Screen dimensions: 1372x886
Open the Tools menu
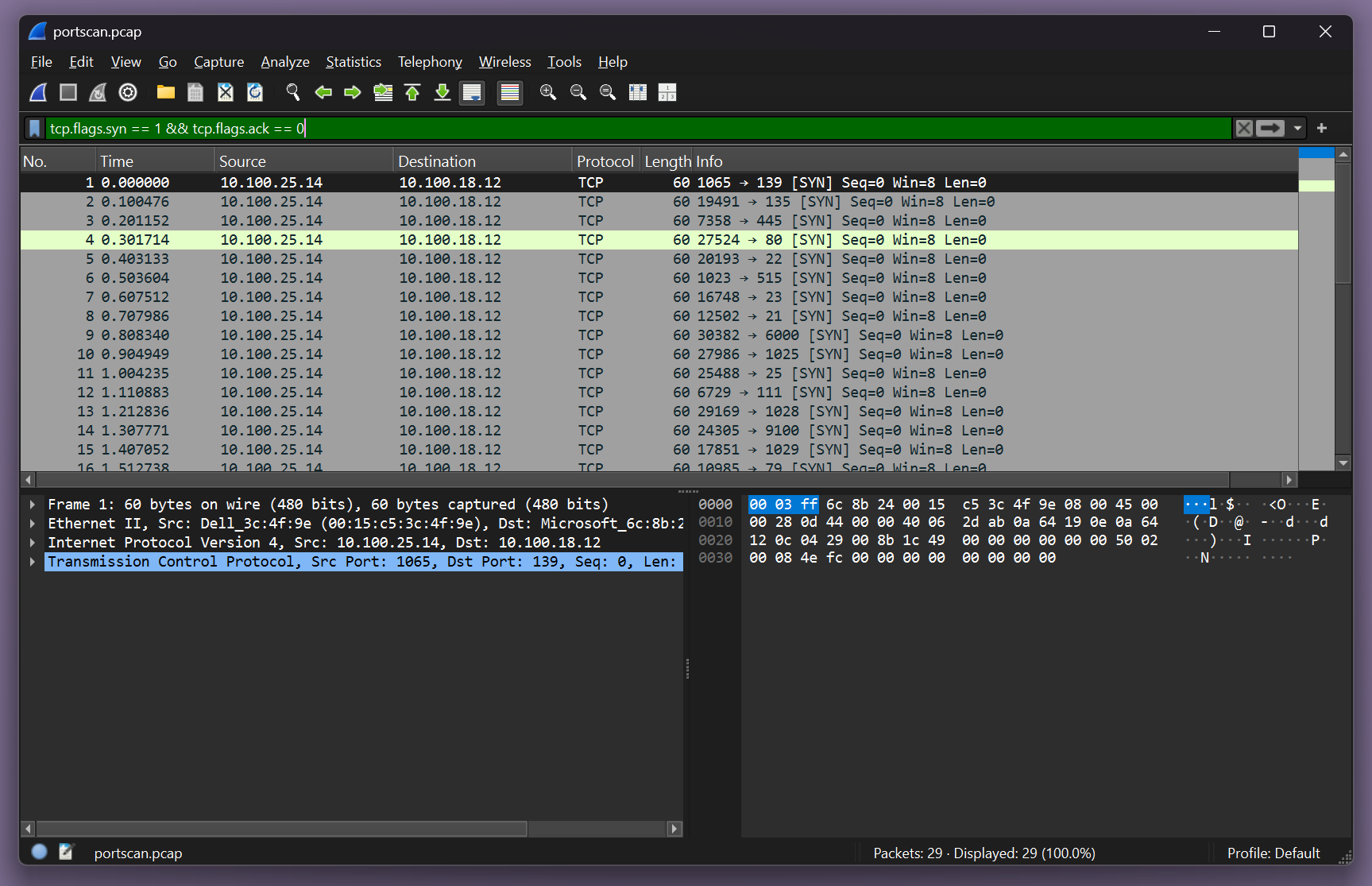pos(564,62)
